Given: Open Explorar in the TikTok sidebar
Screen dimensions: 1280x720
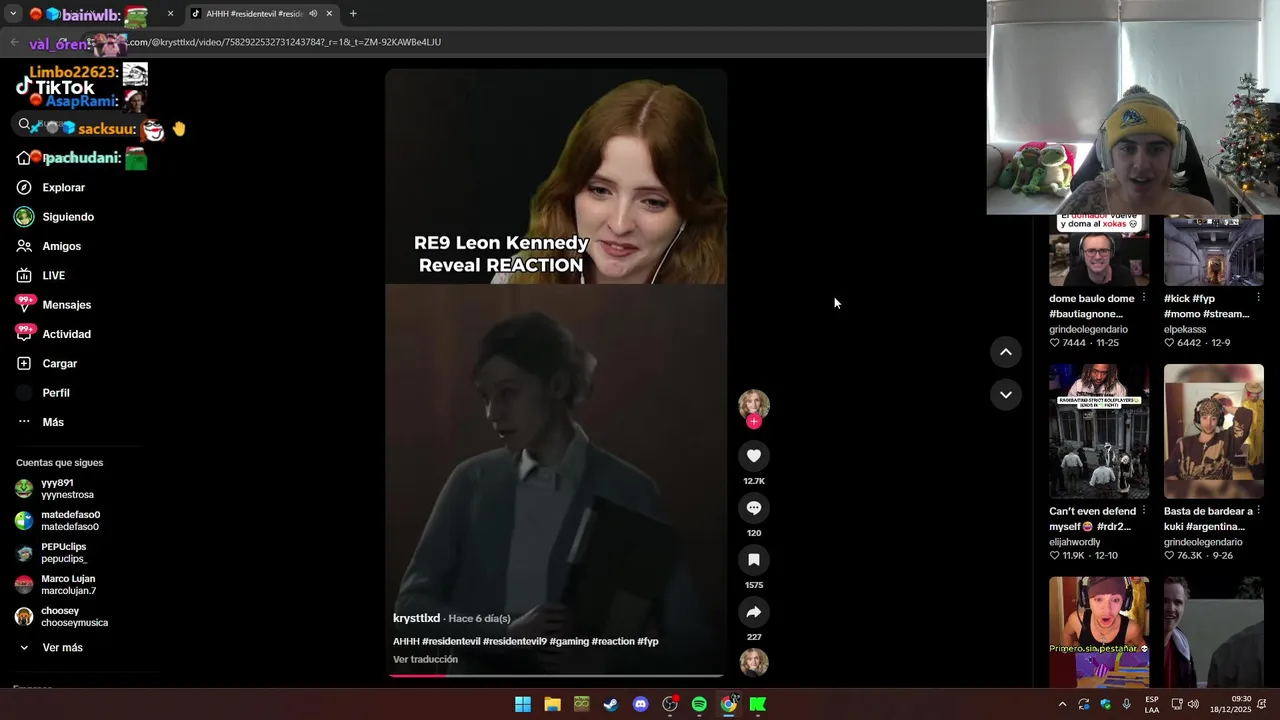Looking at the screenshot, I should (x=63, y=188).
